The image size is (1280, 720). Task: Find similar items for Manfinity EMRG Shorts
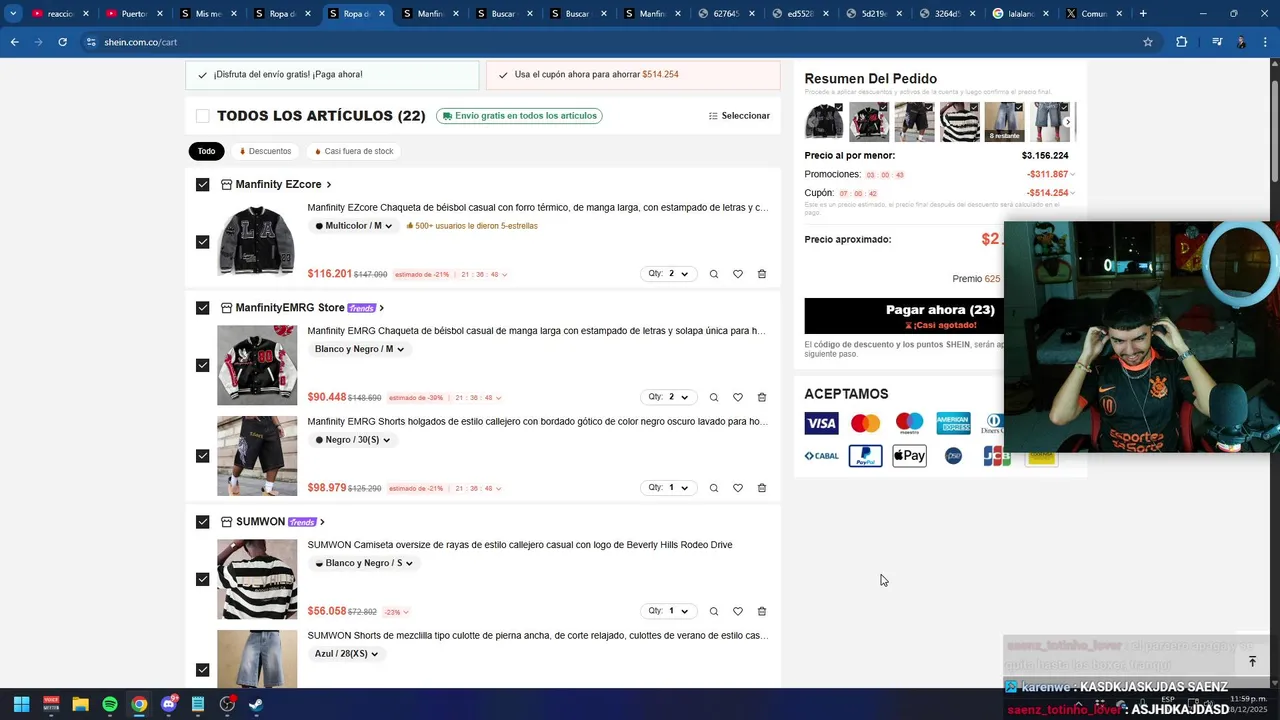coord(713,488)
